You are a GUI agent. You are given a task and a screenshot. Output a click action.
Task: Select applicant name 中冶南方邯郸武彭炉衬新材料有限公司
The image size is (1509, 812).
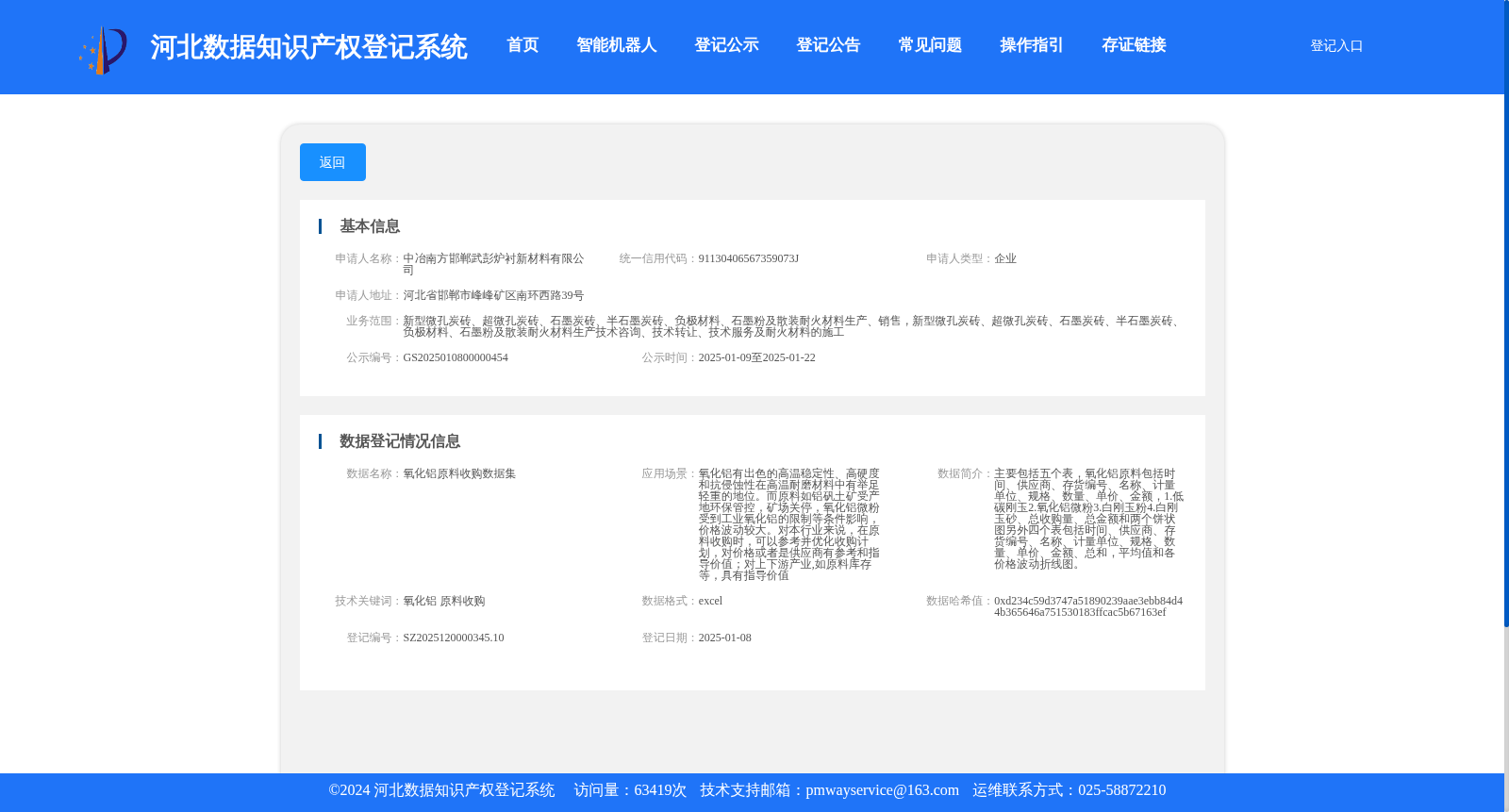point(493,264)
